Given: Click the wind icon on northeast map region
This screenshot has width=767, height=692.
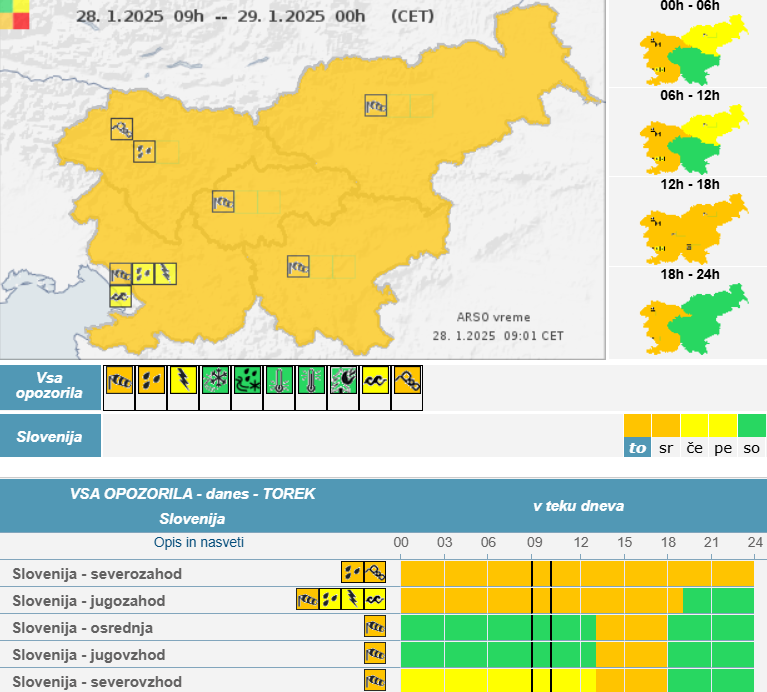Looking at the screenshot, I should point(376,104).
